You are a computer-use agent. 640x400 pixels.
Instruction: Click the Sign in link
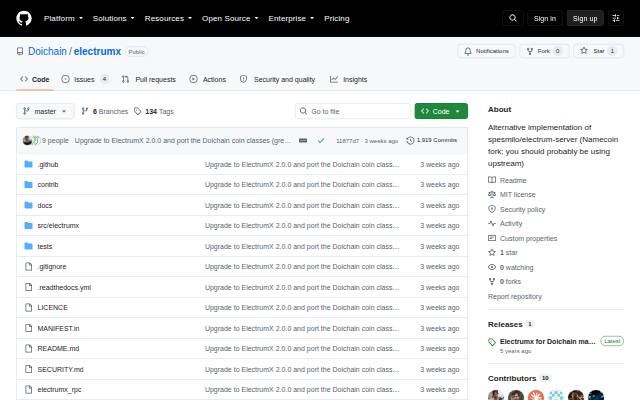click(x=544, y=18)
